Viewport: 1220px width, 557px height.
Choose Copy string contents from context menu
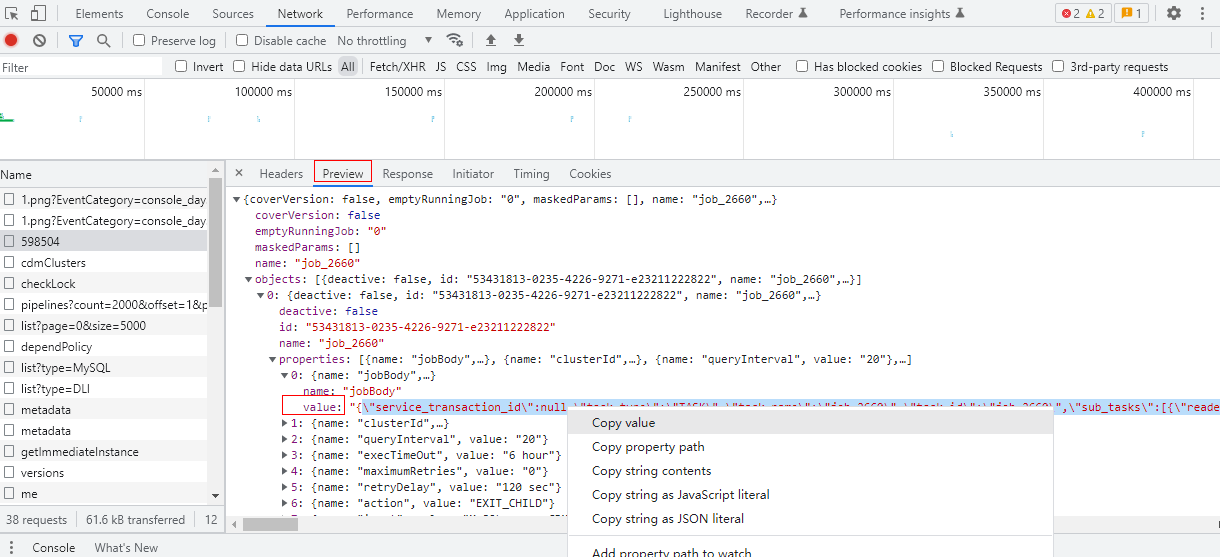click(651, 471)
